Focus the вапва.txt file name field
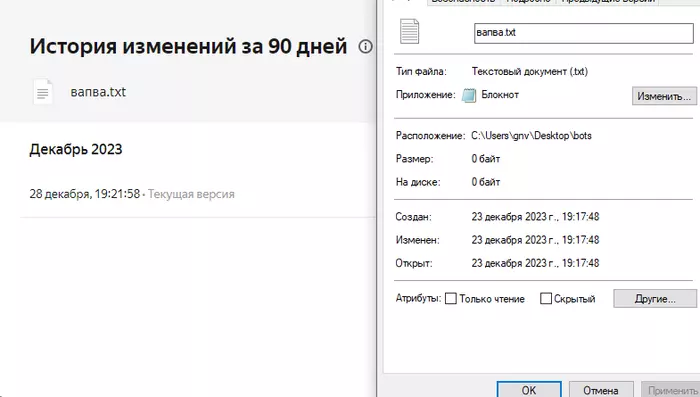The image size is (700, 397). [583, 33]
